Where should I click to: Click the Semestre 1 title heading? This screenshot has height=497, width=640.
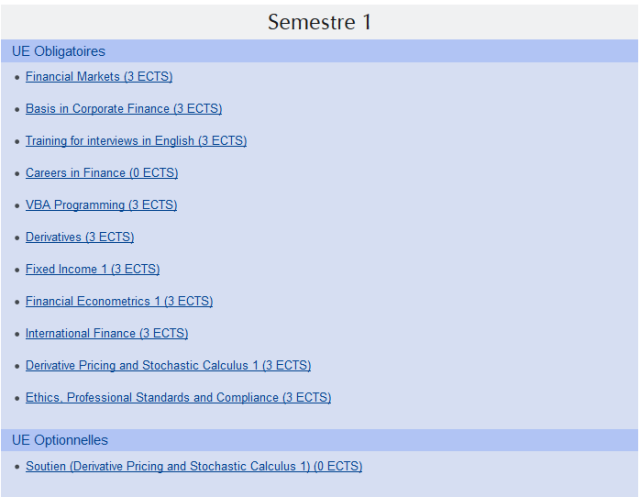point(320,22)
